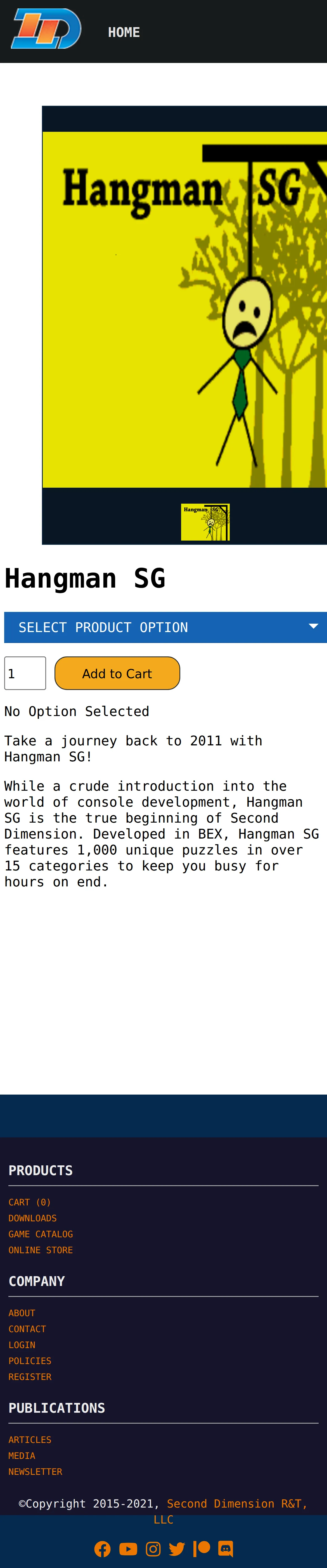Open the Contact page link
This screenshot has height=1568, width=327.
(x=27, y=1329)
